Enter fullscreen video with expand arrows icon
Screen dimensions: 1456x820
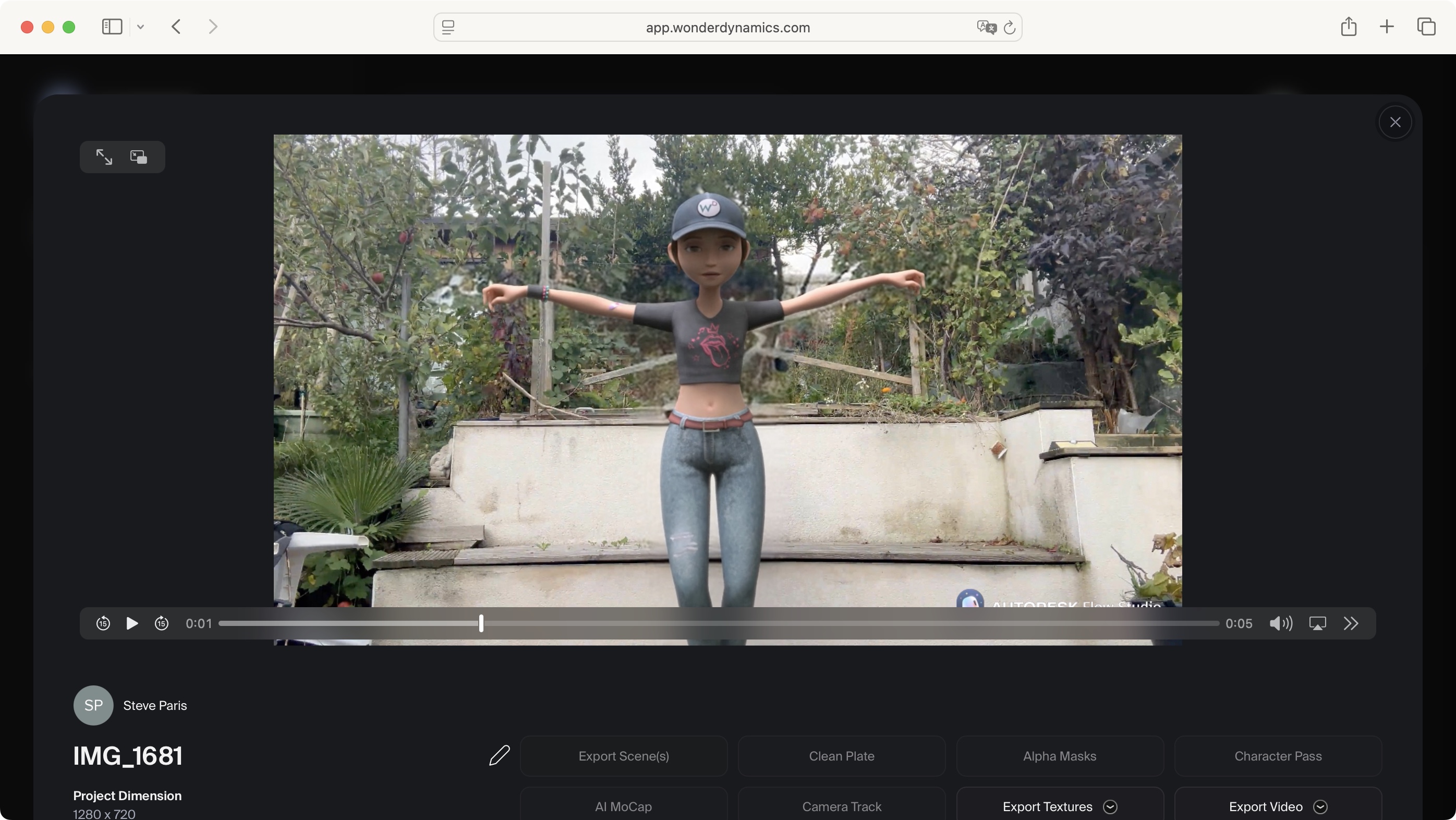point(104,156)
